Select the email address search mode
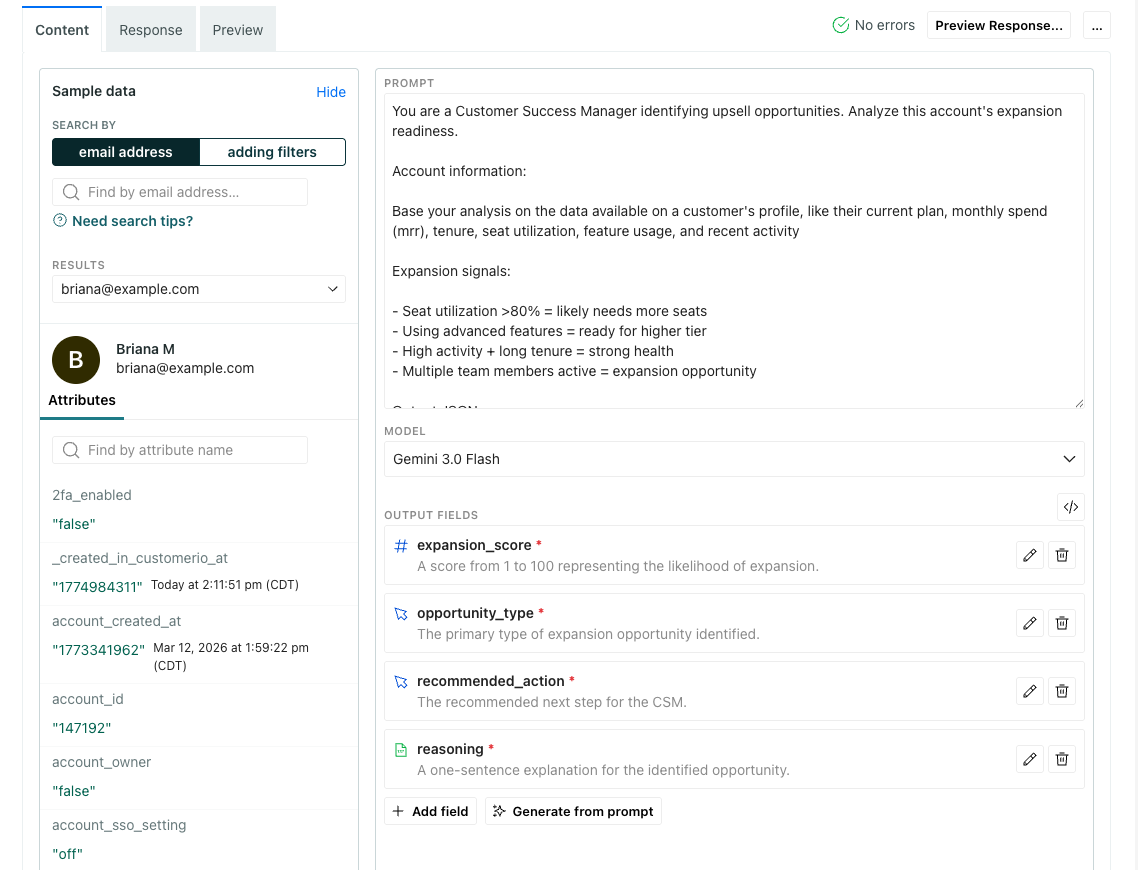 click(x=126, y=152)
